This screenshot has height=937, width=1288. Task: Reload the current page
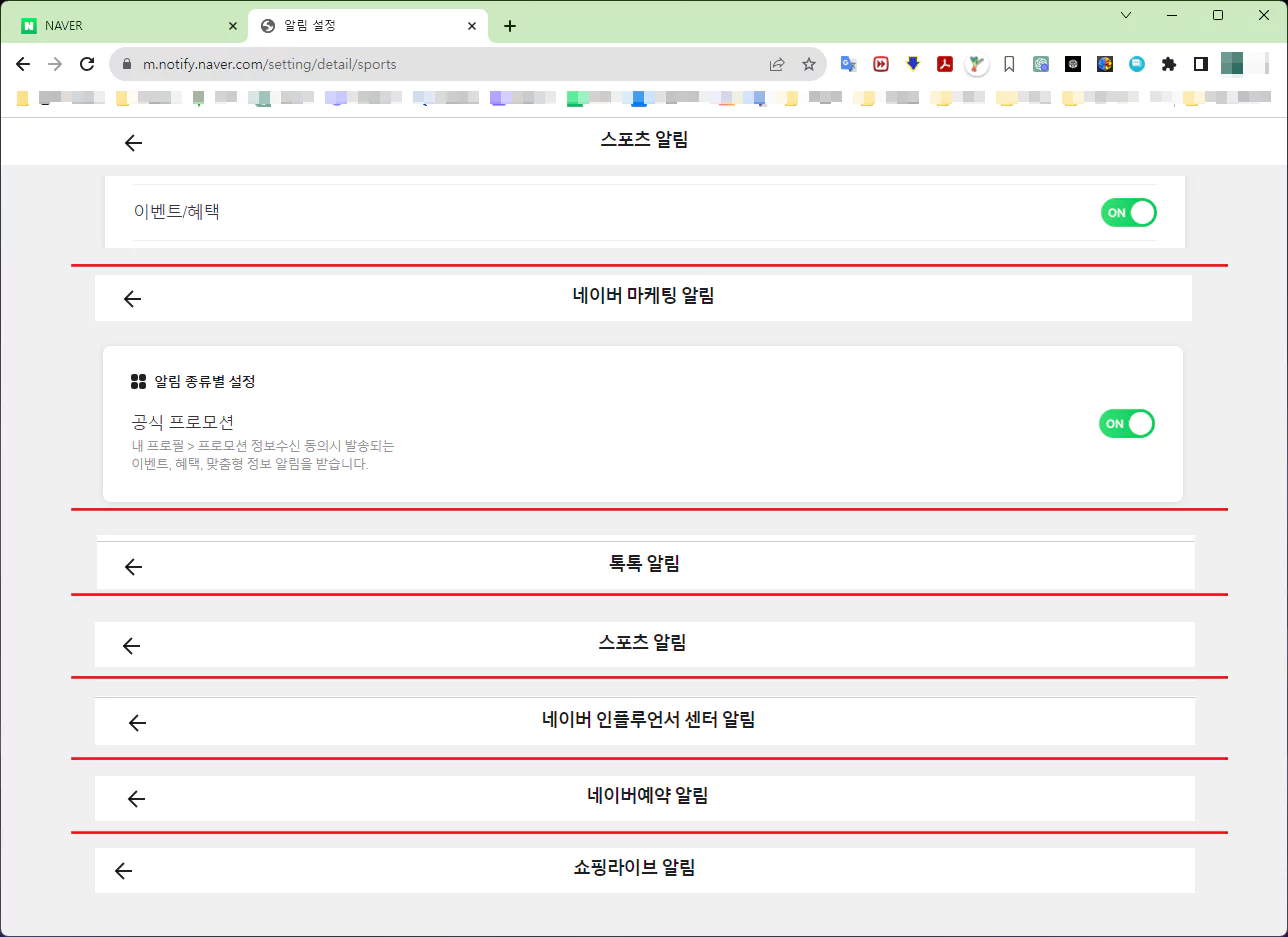(87, 64)
